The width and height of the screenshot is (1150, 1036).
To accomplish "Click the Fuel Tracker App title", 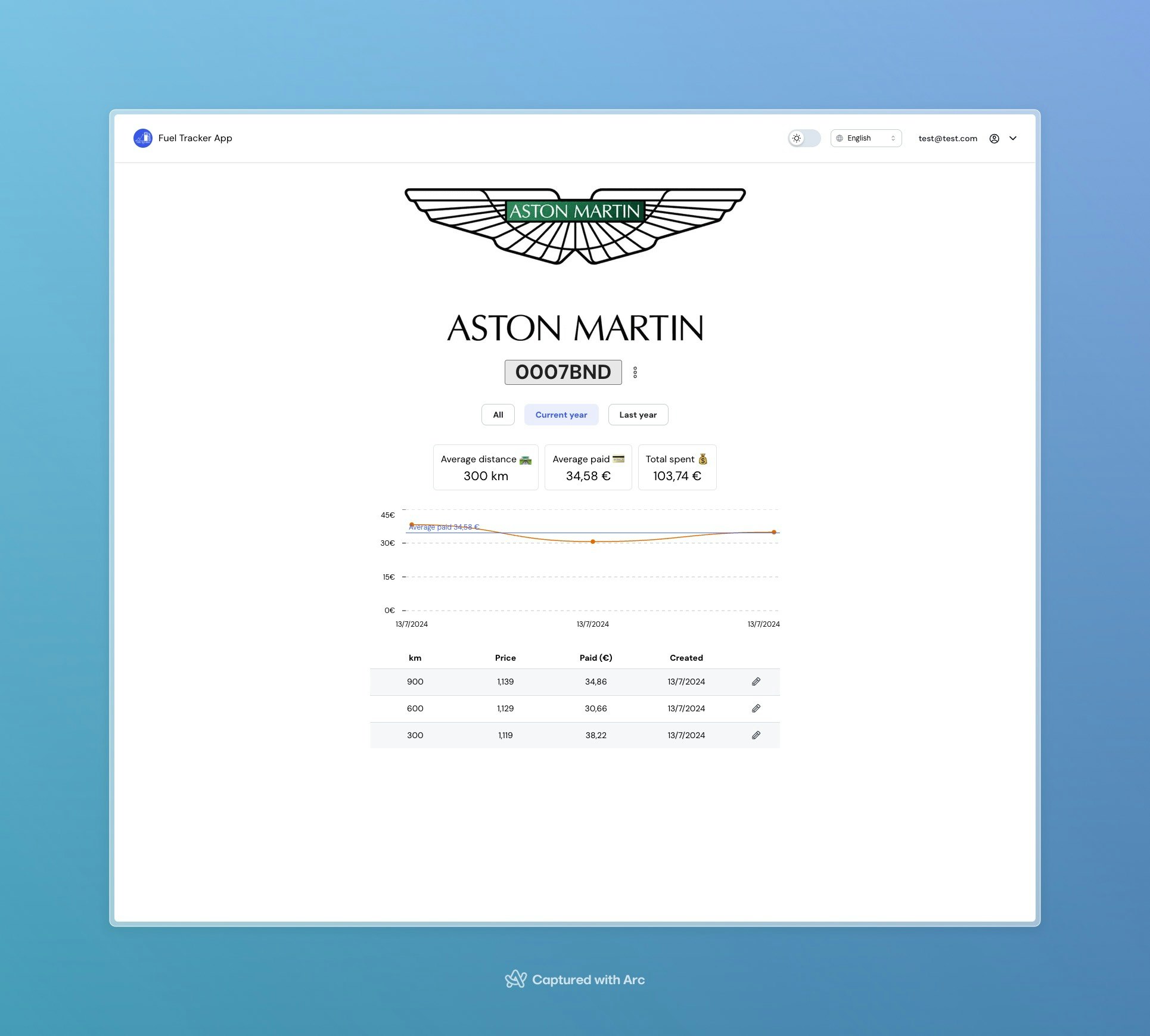I will 195,138.
